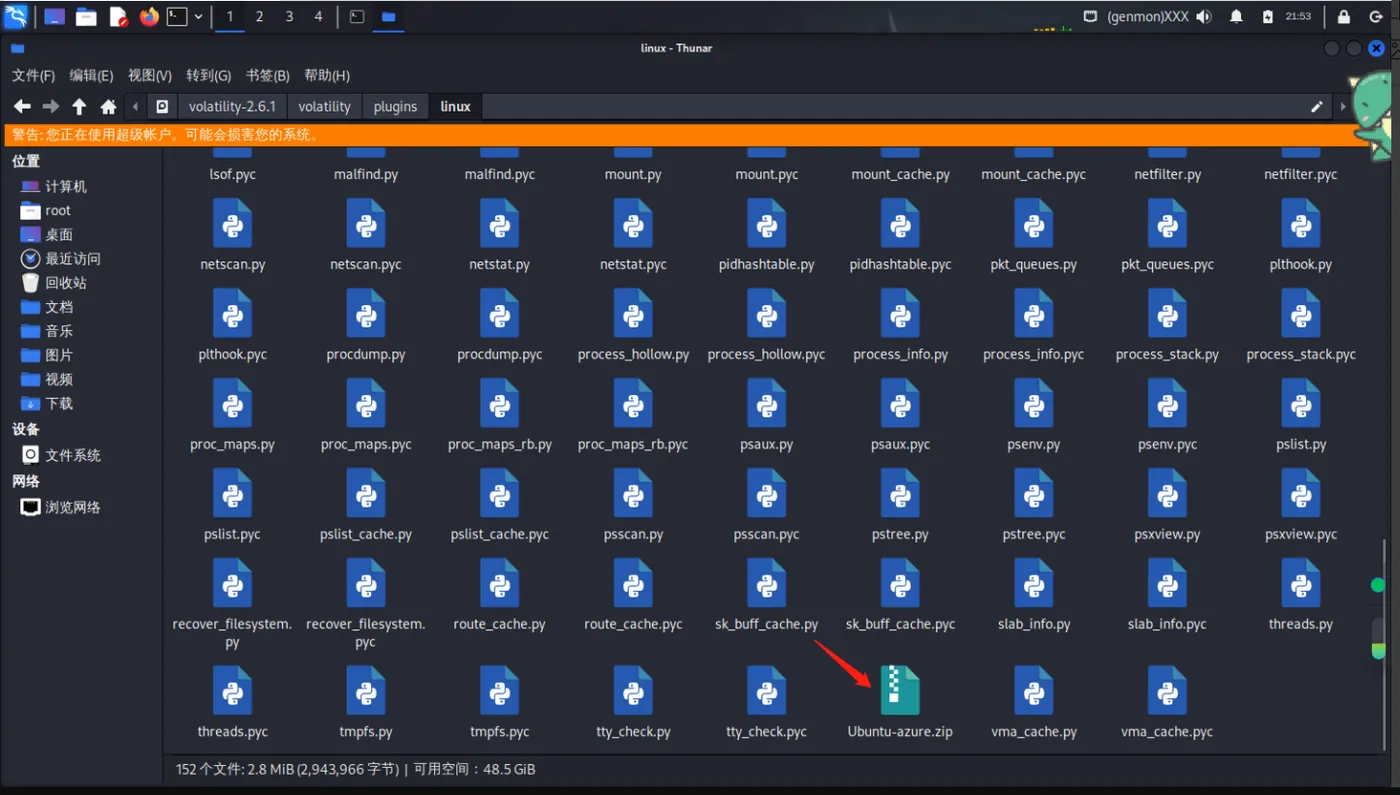Click the path edit pencil icon
Viewport: 1400px width, 795px height.
(x=1317, y=106)
